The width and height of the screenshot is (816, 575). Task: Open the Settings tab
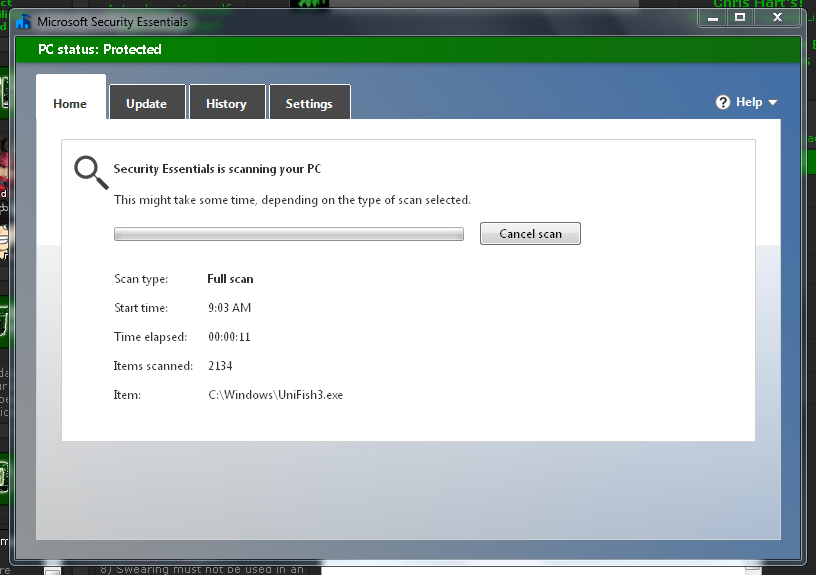coord(310,102)
